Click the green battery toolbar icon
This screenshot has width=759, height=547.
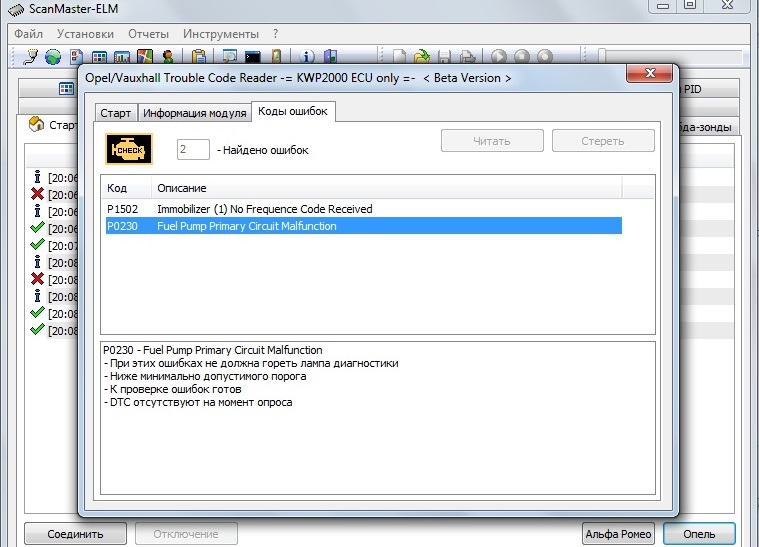(276, 57)
